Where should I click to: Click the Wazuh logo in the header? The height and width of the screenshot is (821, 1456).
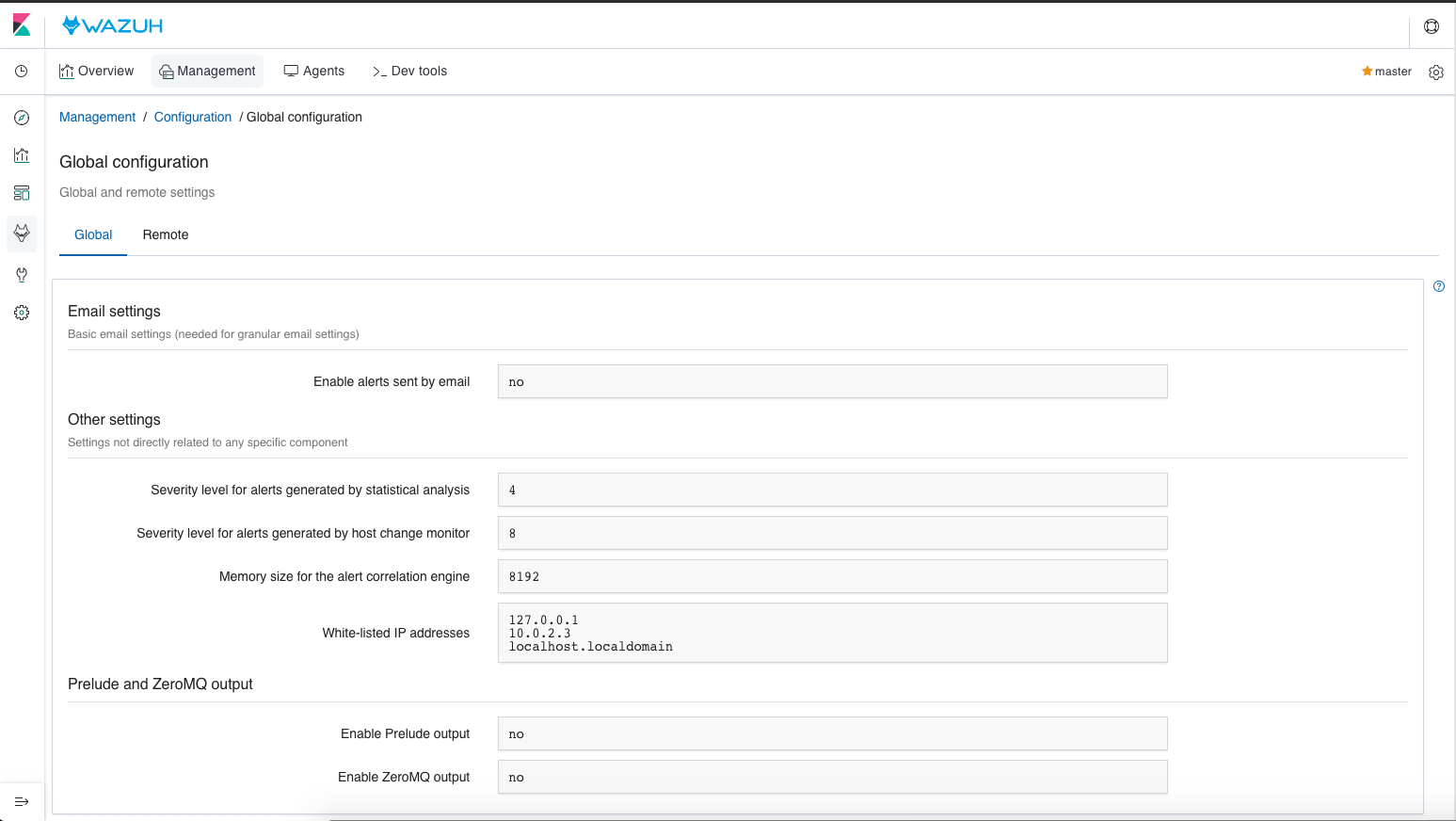(111, 25)
